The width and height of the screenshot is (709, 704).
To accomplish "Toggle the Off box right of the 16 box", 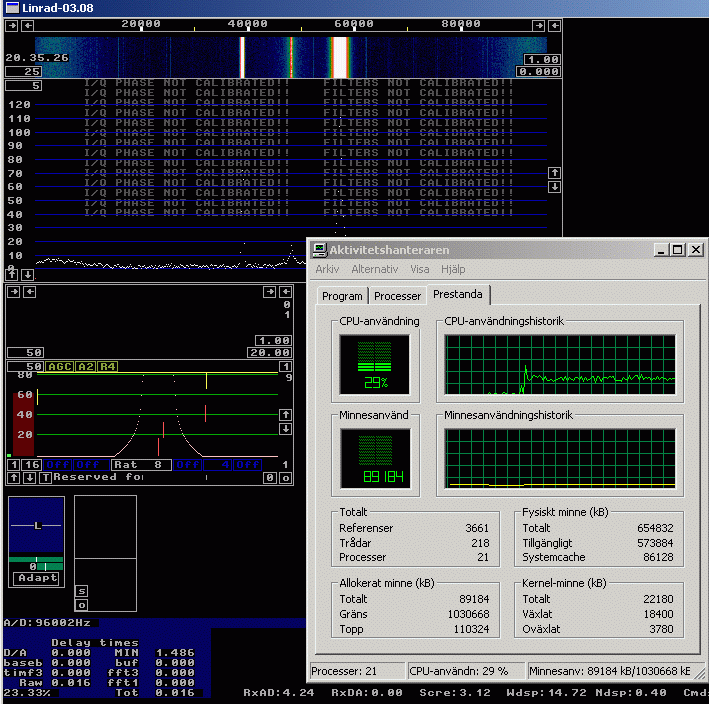I will (x=58, y=464).
